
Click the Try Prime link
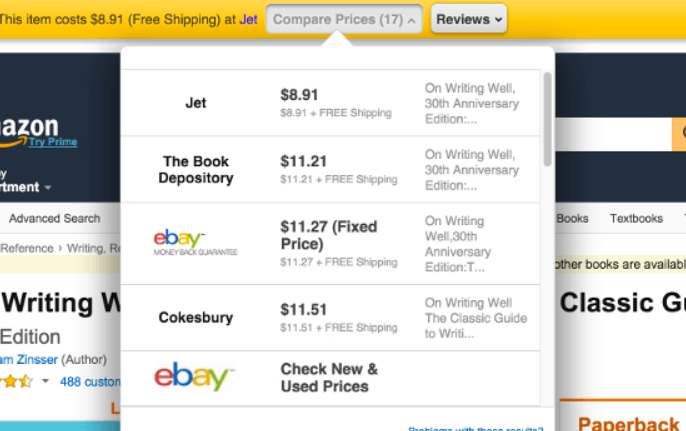(53, 142)
